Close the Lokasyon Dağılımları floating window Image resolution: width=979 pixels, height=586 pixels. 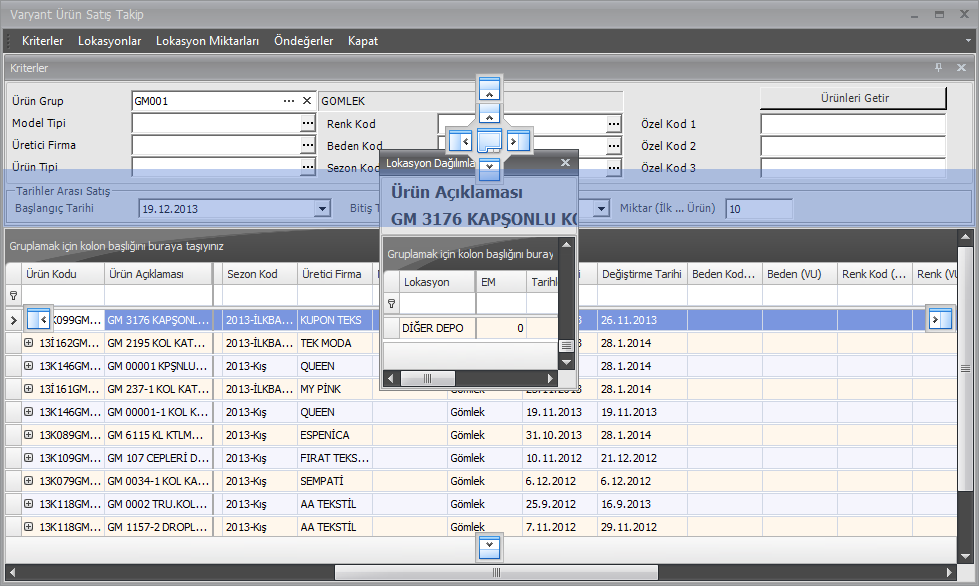[564, 162]
